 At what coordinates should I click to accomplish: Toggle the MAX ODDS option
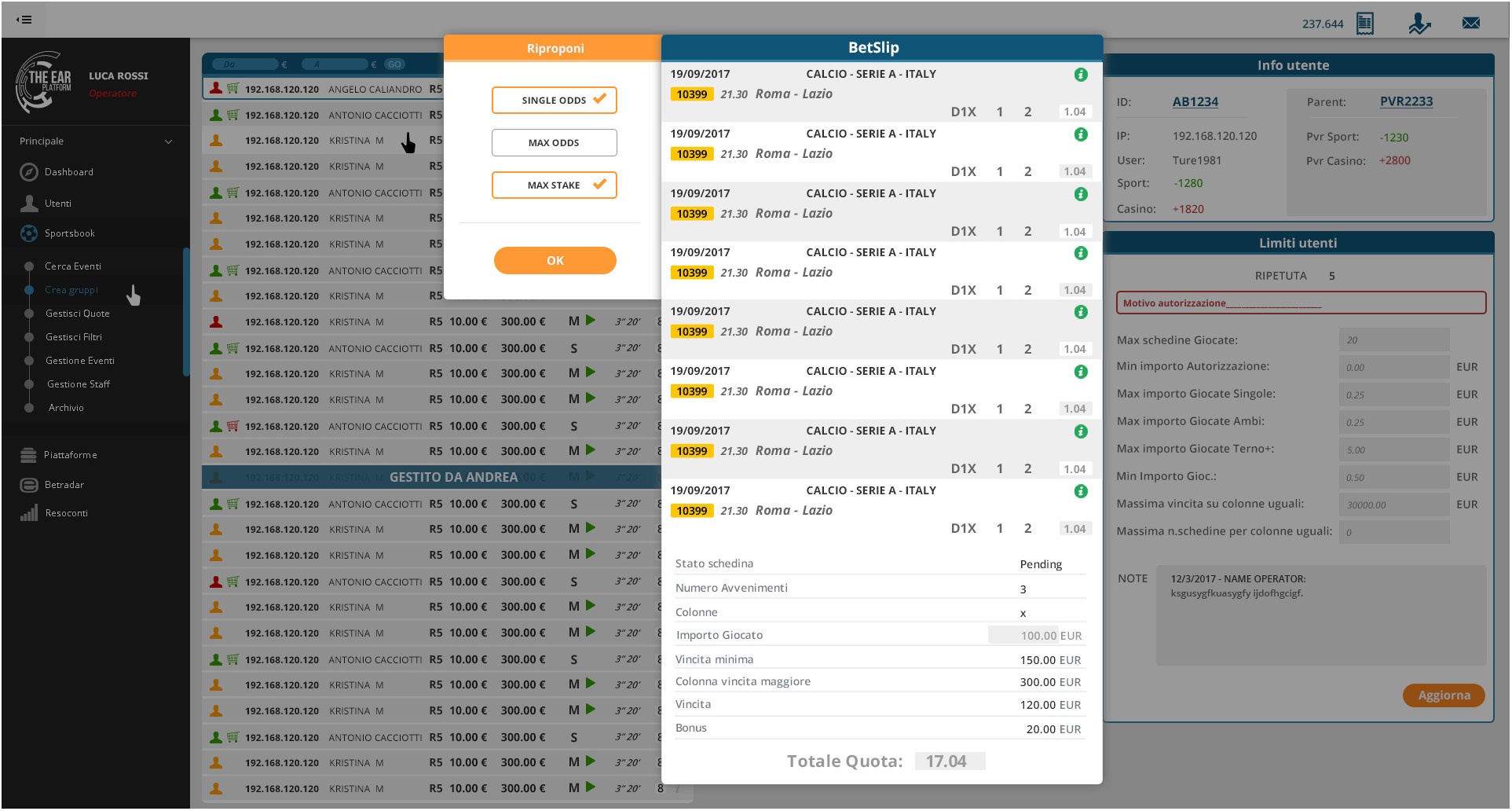click(x=555, y=143)
